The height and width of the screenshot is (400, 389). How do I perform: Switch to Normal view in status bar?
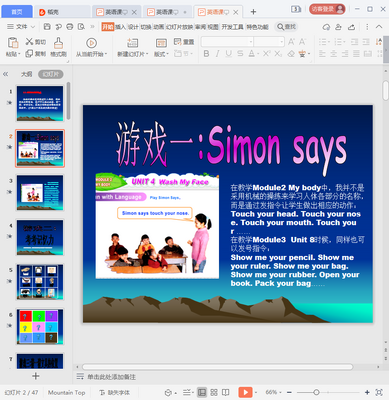pyautogui.click(x=202, y=392)
